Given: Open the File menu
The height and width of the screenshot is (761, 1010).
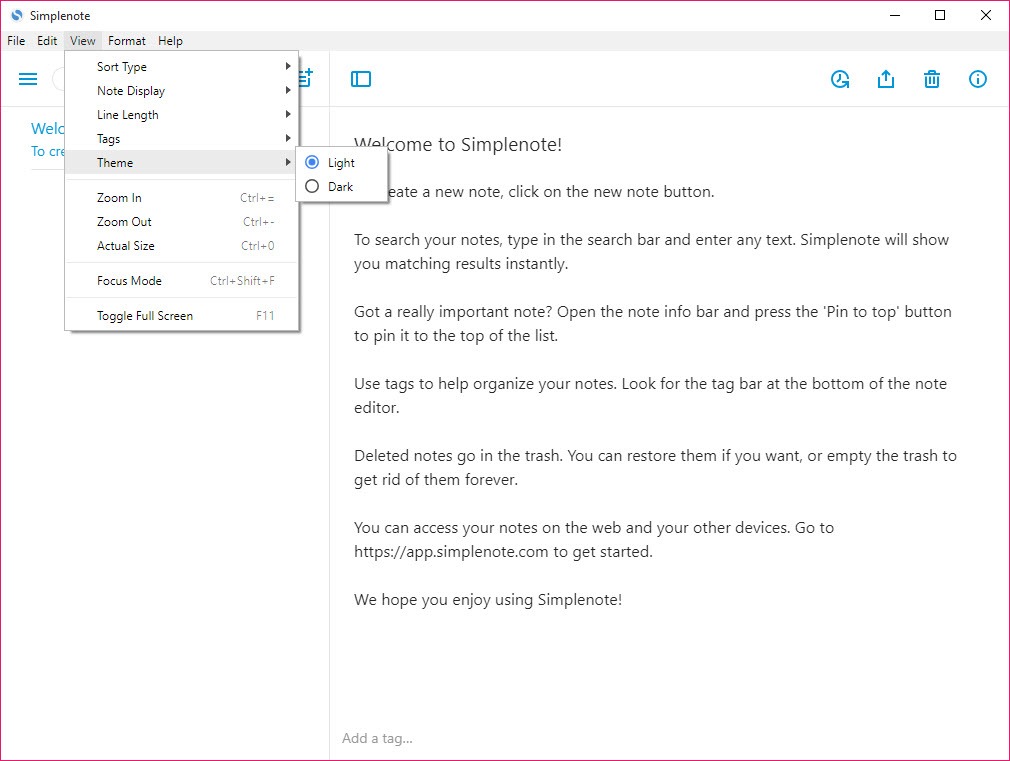Looking at the screenshot, I should click(16, 41).
